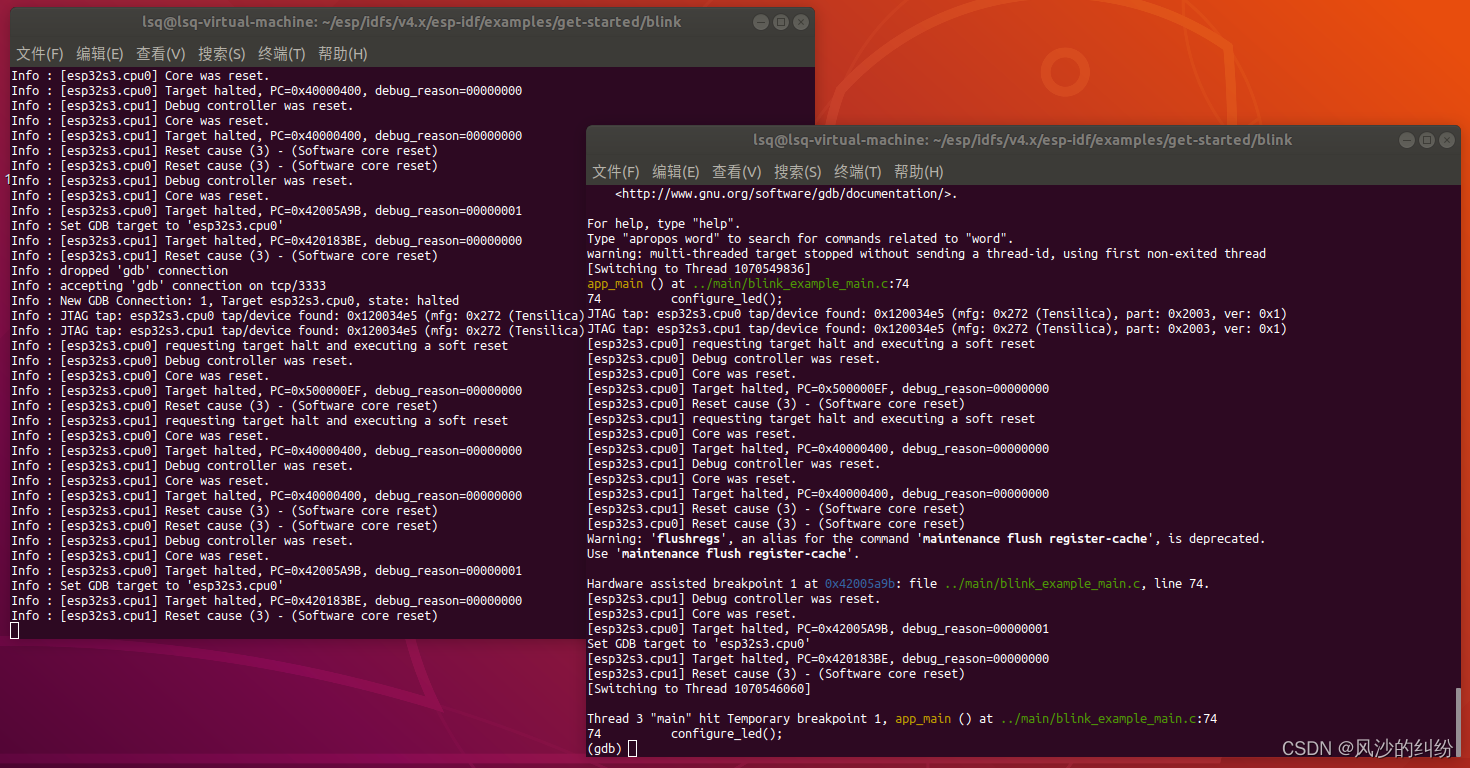Click "Warning: 'flushregs', an alias" line
Viewport: 1470px width, 768px height.
pyautogui.click(x=926, y=539)
